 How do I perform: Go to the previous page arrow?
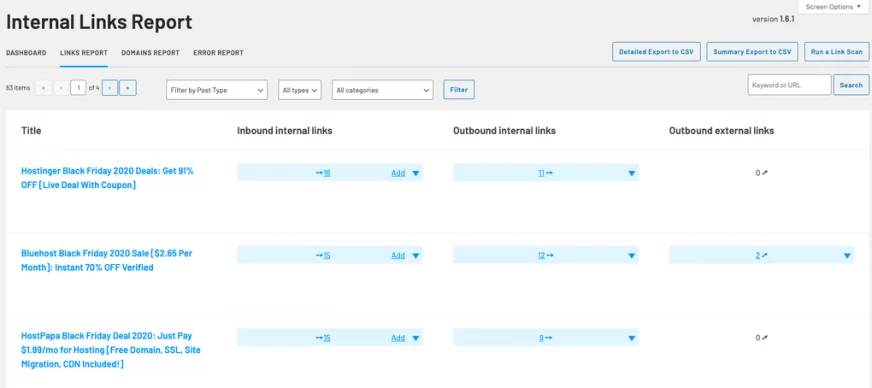click(x=61, y=88)
